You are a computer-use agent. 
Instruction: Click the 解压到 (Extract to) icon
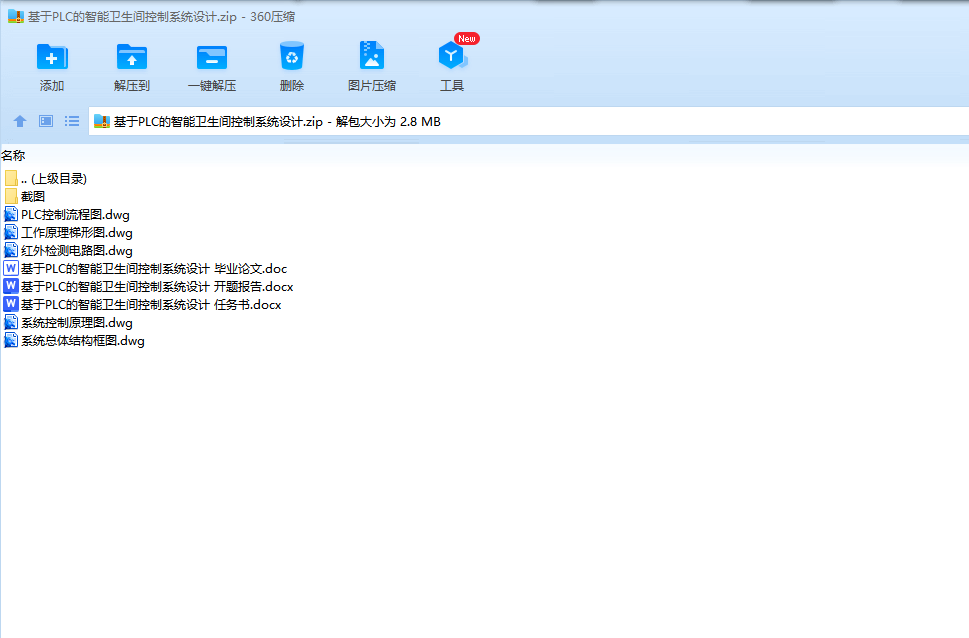[132, 57]
